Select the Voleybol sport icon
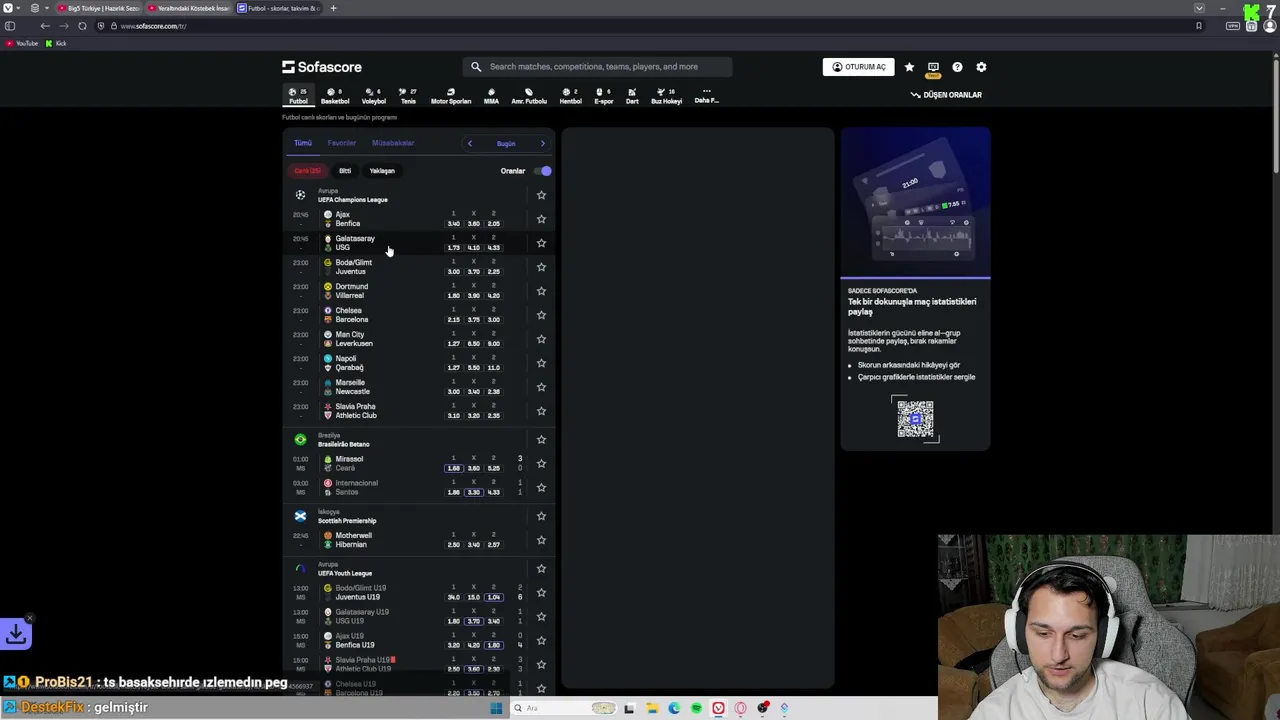This screenshot has width=1280, height=720. click(x=374, y=96)
